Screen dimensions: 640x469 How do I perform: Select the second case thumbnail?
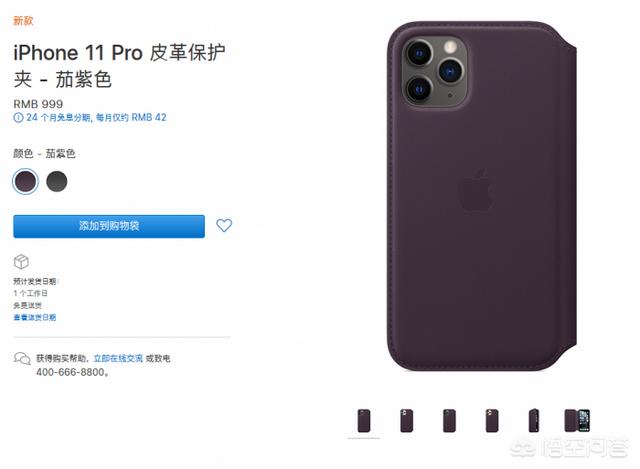pos(407,421)
